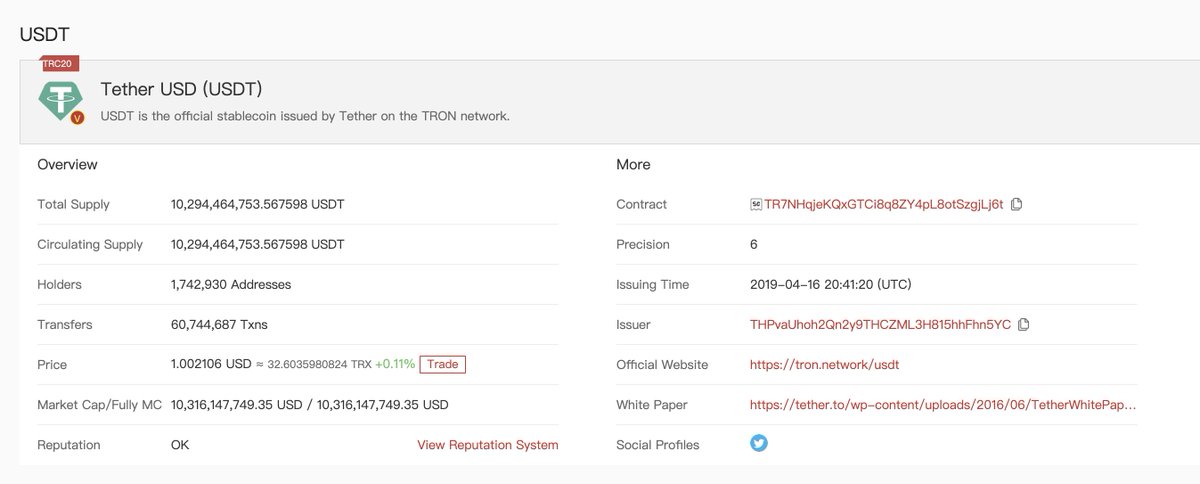Open the Tether white paper link
Viewport: 1200px width, 484px height.
click(943, 405)
